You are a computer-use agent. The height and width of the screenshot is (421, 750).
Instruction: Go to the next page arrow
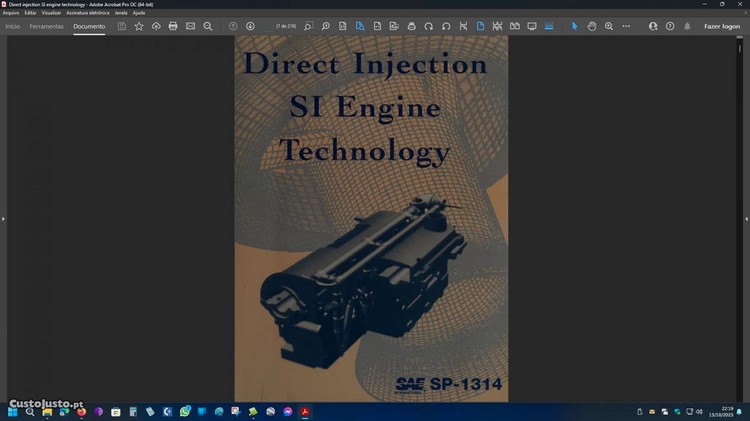(x=250, y=26)
